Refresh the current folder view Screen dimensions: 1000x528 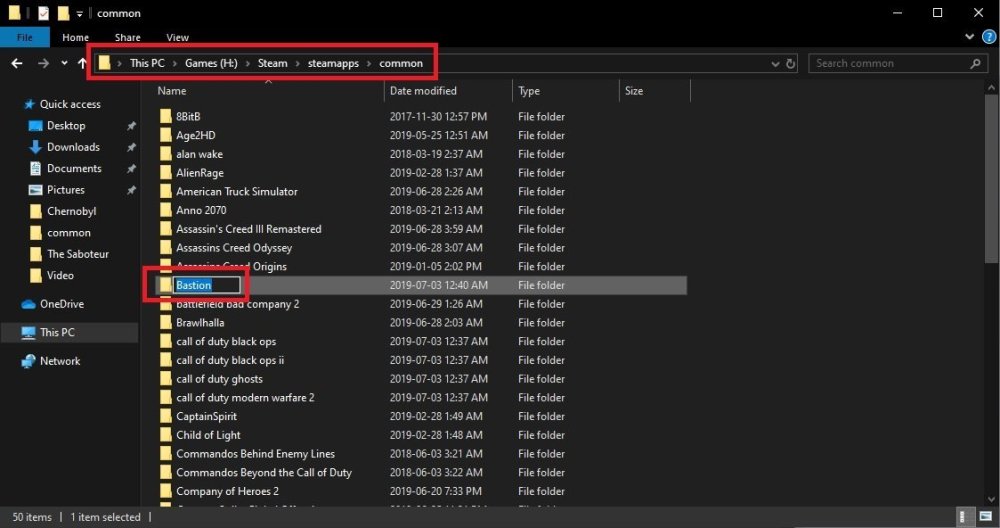(791, 63)
